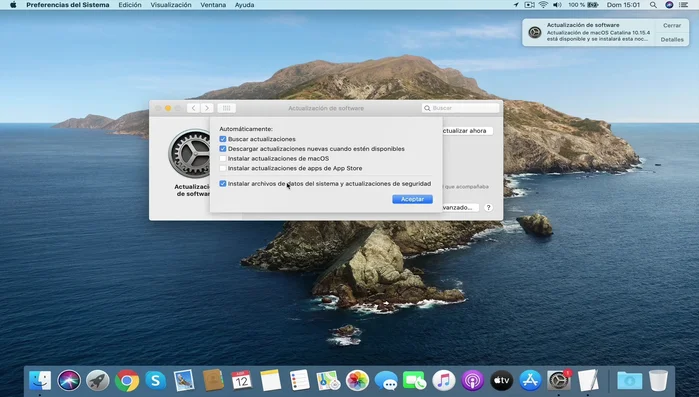The height and width of the screenshot is (397, 699).
Task: Enable Instalar actualizaciones de macOS
Action: tap(223, 159)
